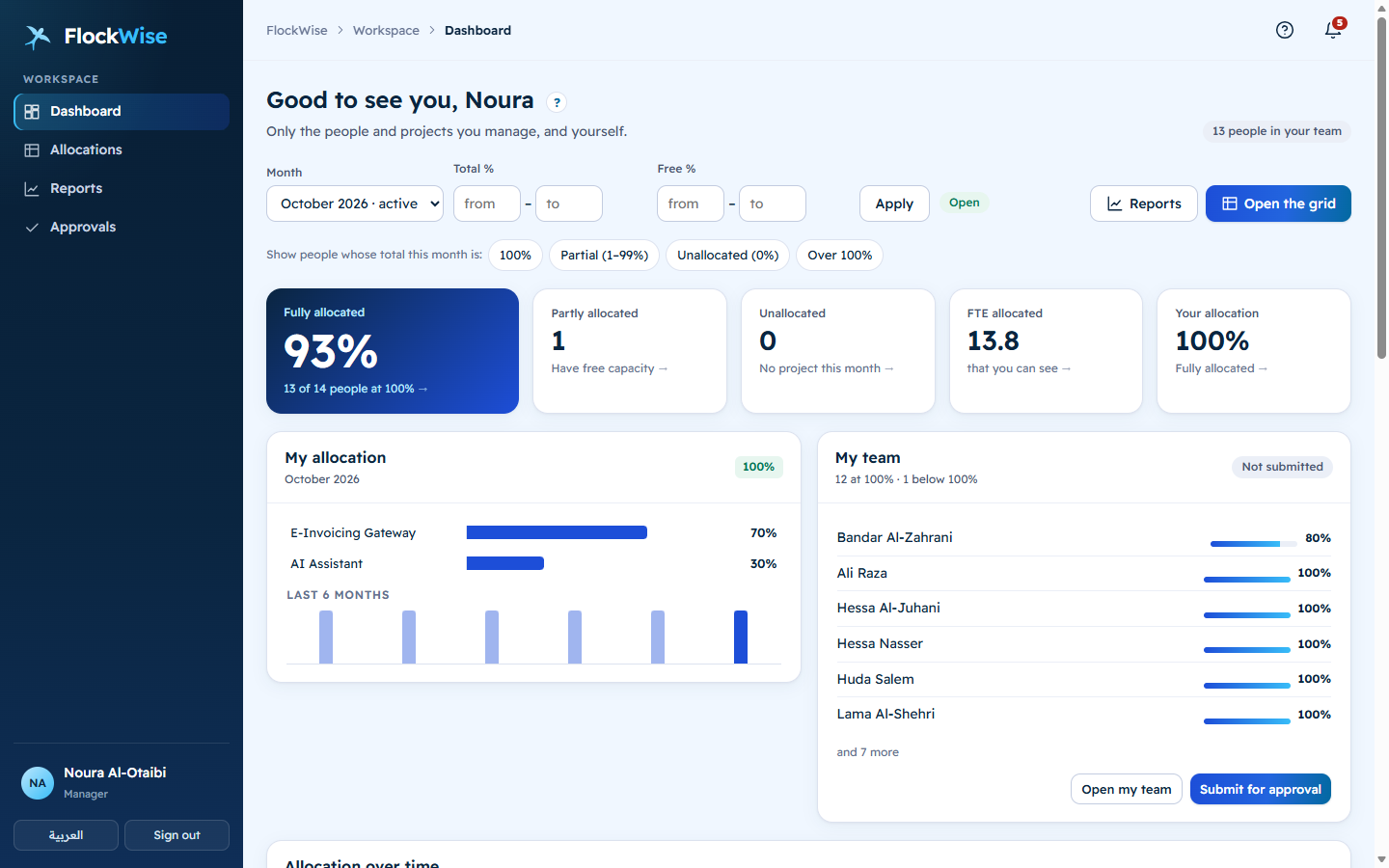Open the Unallocated summary card

coord(838,351)
